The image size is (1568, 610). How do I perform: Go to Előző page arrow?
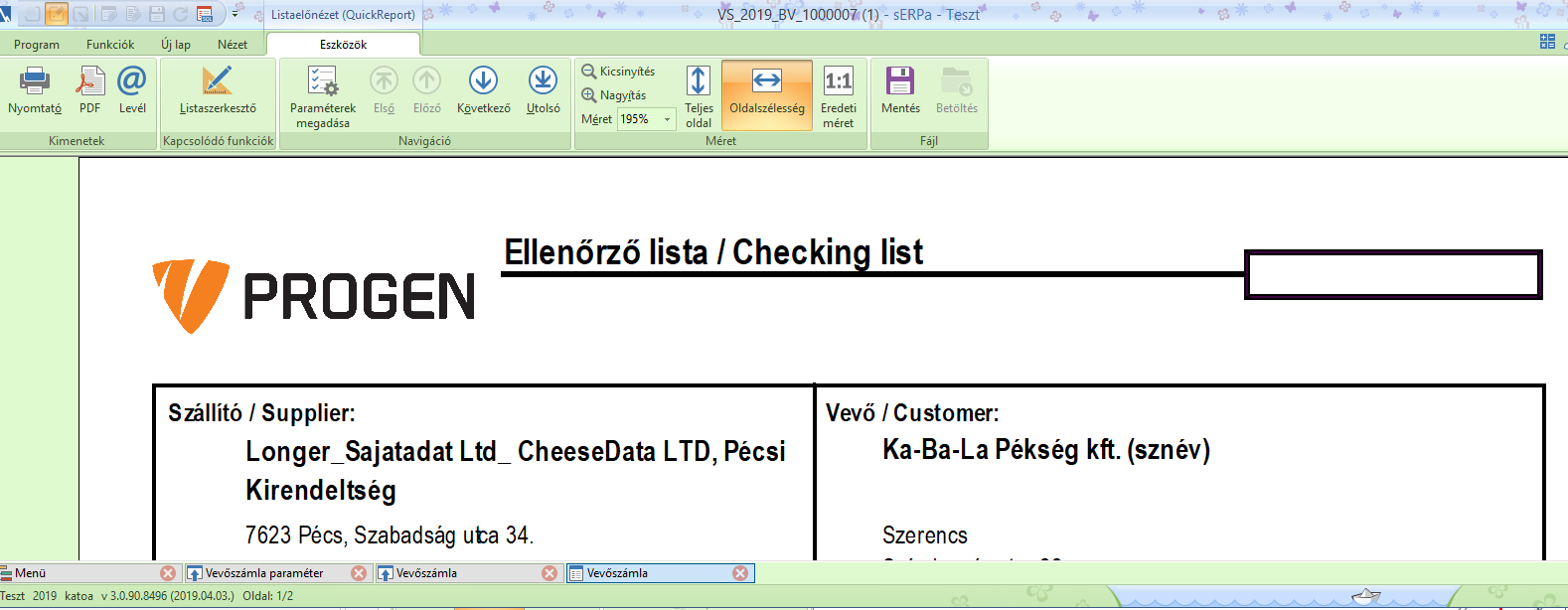tap(427, 91)
